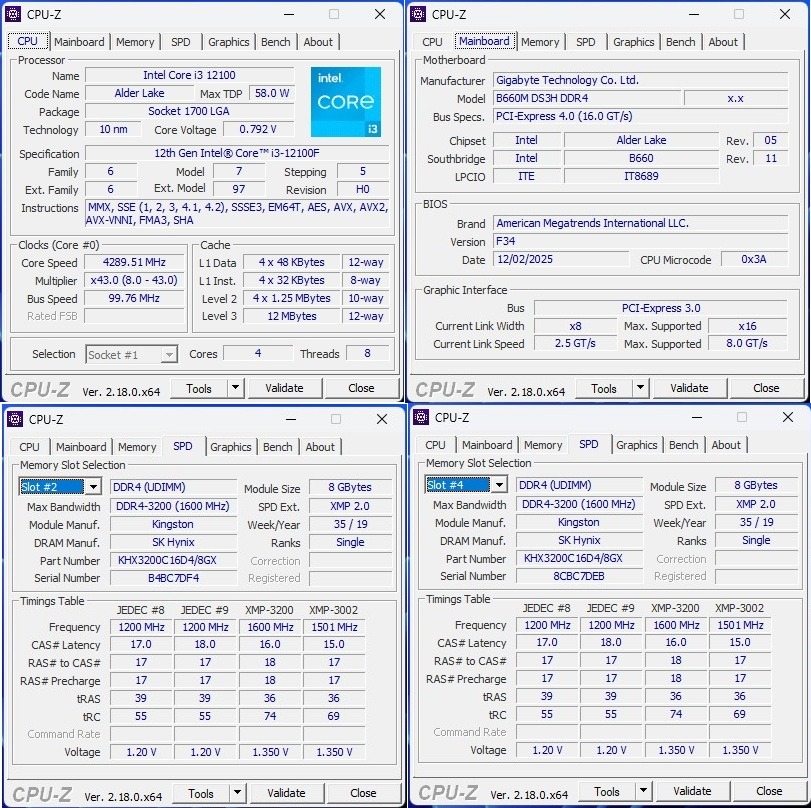
Task: Click CPU-Z app icon in top-left CPU window
Action: click(13, 14)
